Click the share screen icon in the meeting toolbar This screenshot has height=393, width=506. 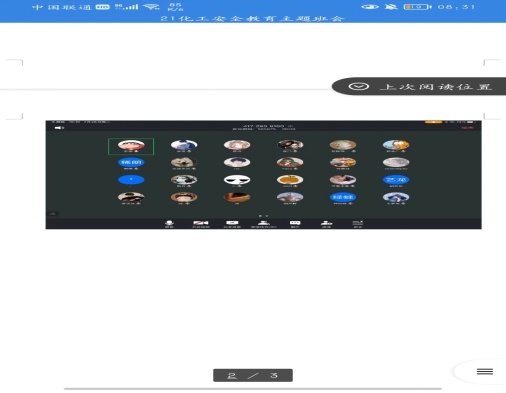tap(232, 224)
